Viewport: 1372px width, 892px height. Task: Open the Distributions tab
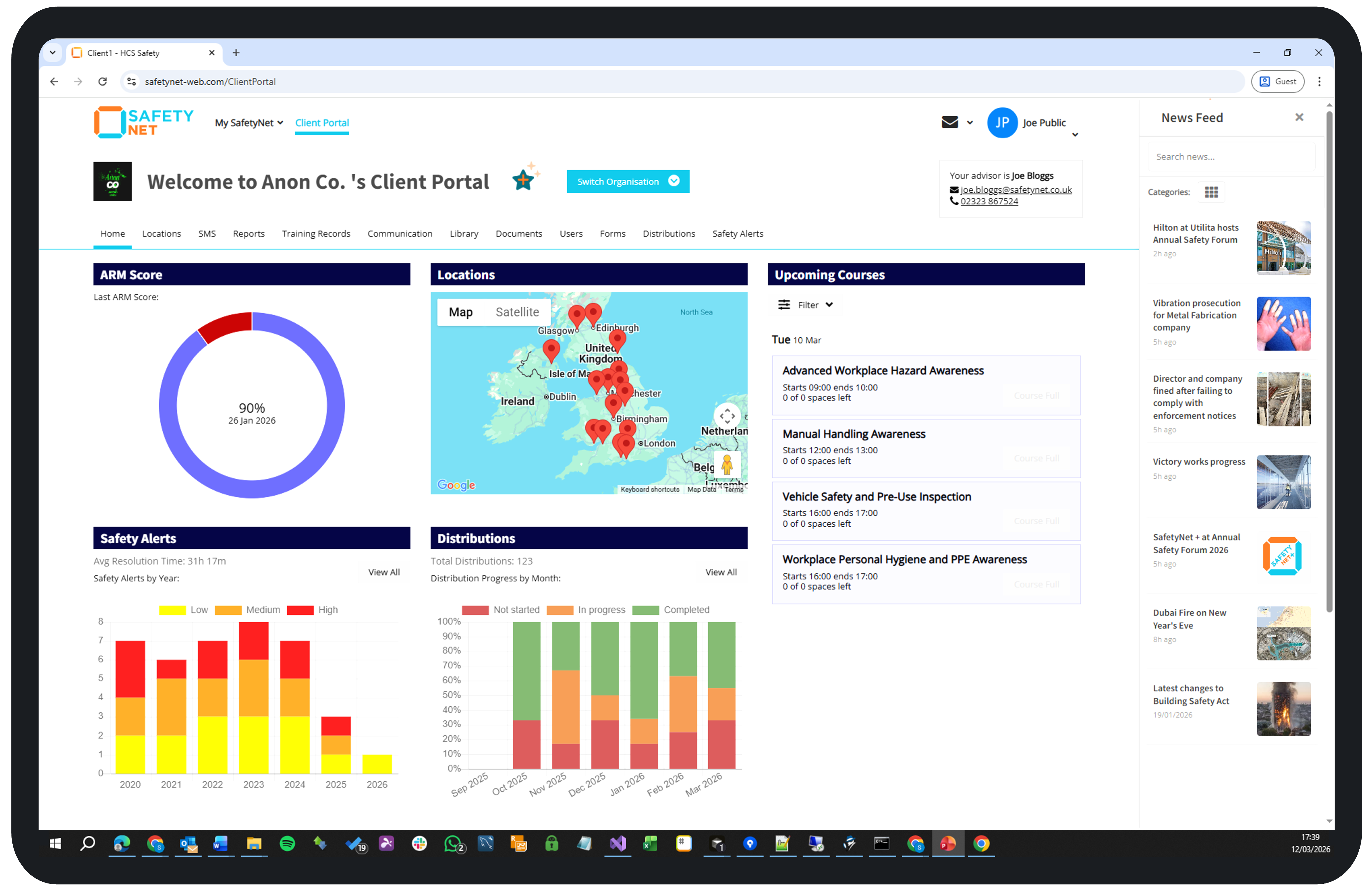[x=669, y=233]
